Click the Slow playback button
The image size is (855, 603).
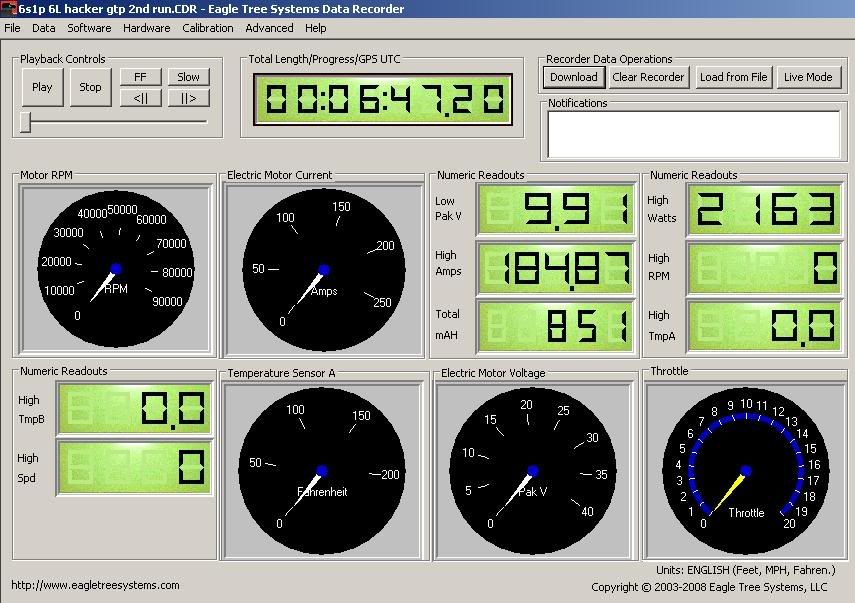(188, 77)
